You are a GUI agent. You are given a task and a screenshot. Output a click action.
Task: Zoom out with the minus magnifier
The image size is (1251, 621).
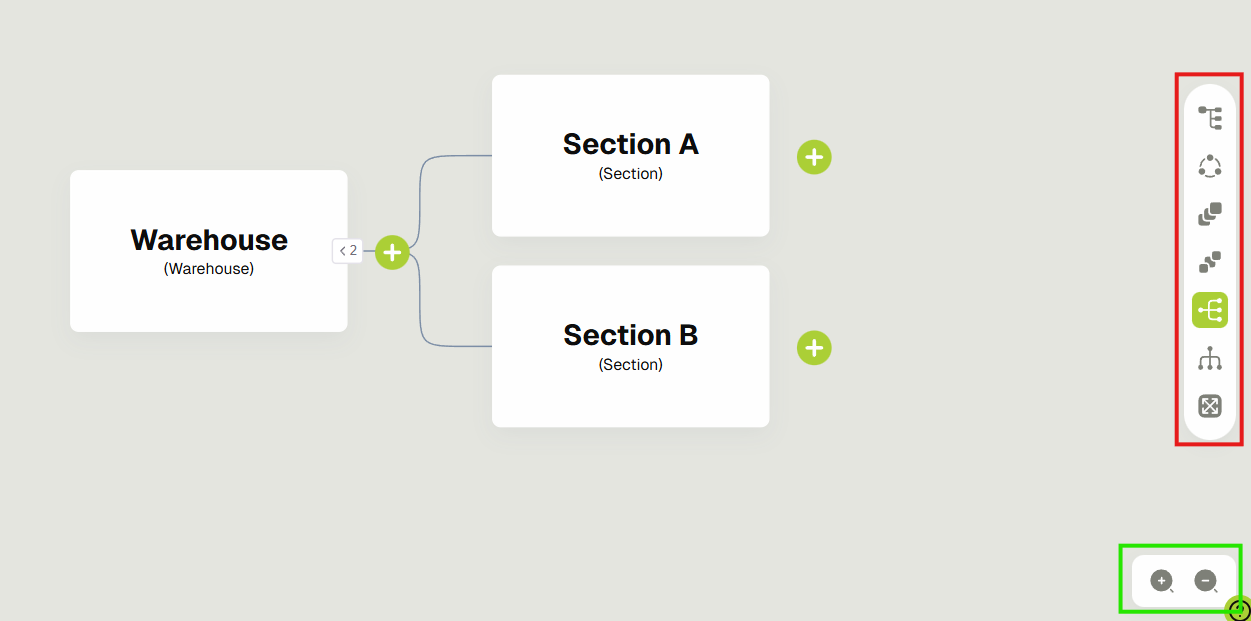point(1205,580)
